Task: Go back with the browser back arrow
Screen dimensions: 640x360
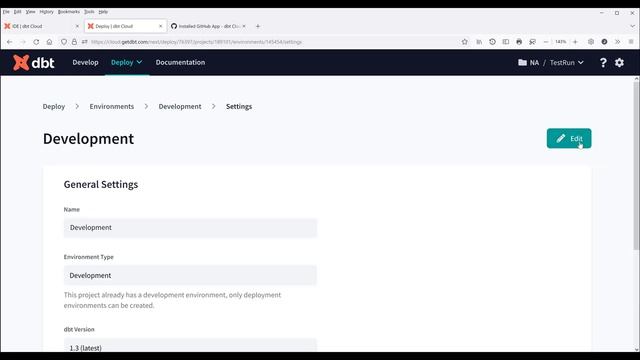Action: pos(9,42)
